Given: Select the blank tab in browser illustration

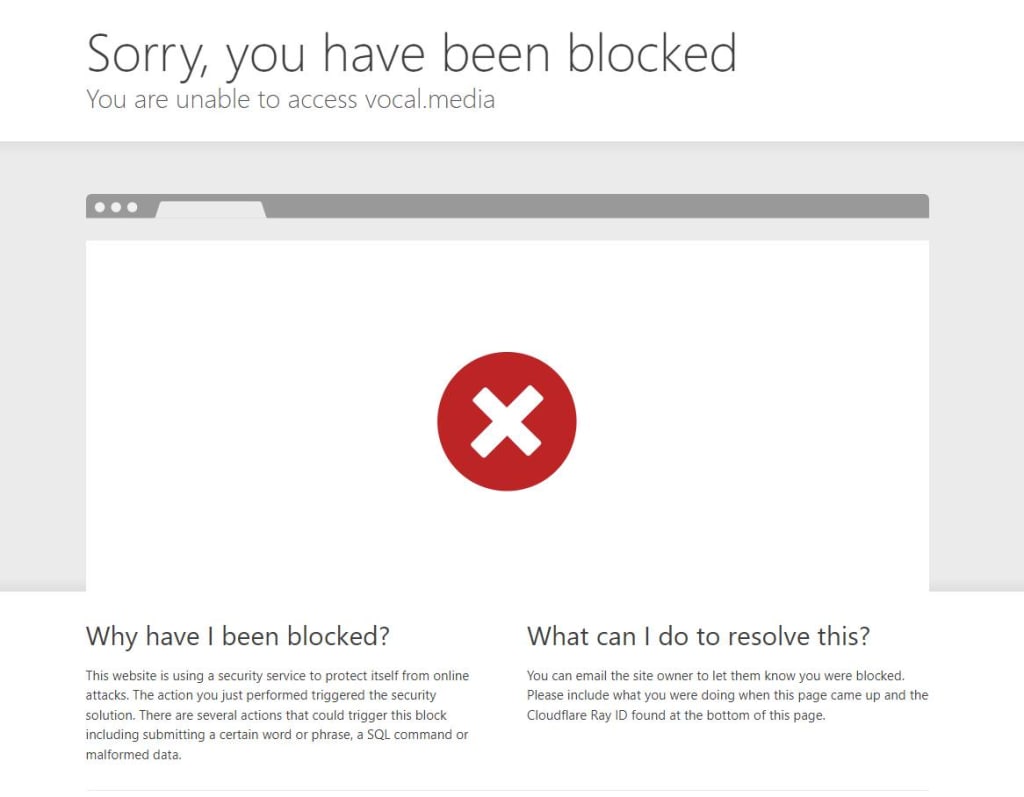Looking at the screenshot, I should pyautogui.click(x=210, y=210).
